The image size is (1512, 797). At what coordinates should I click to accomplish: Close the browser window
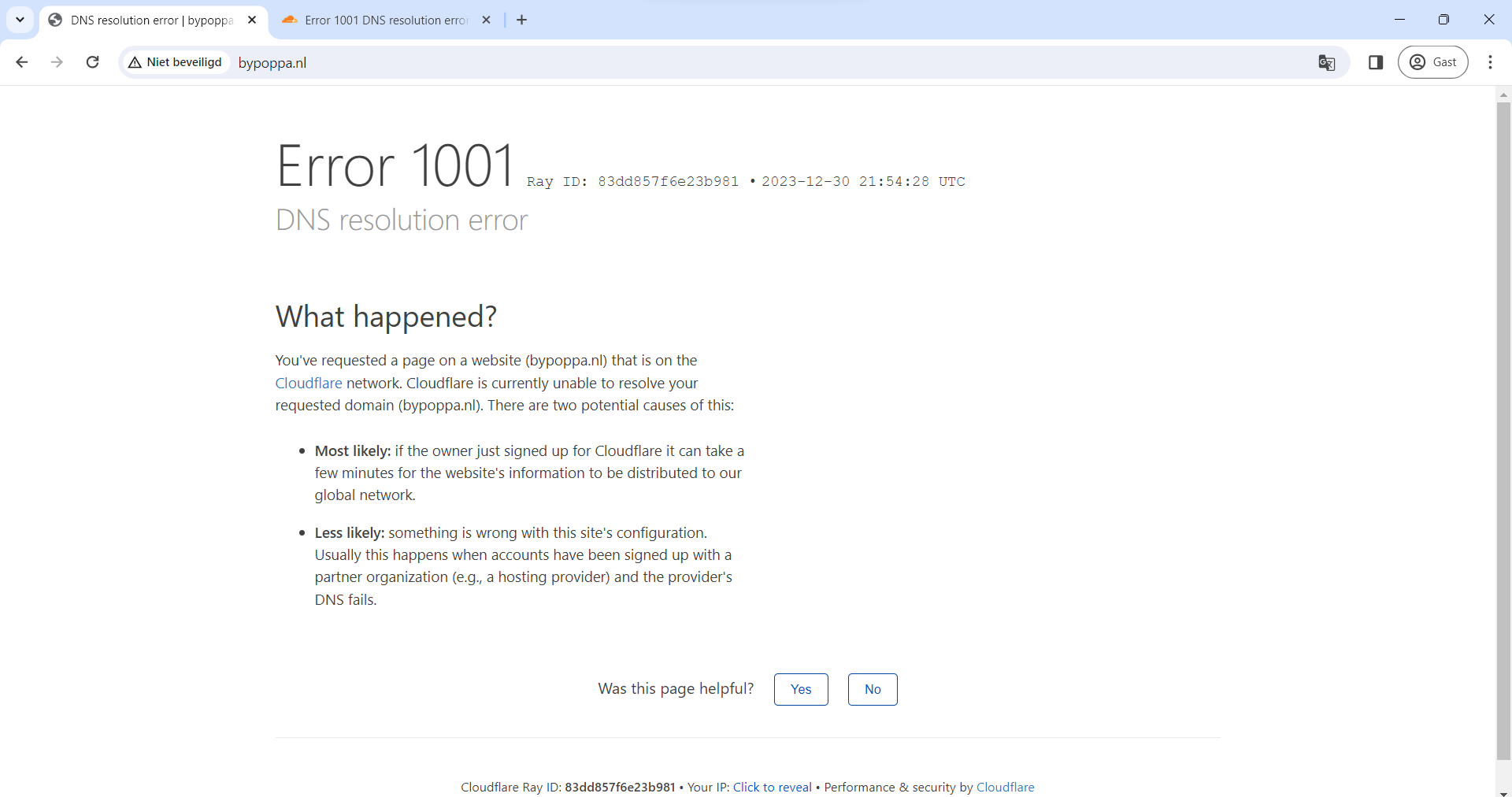pos(1488,20)
